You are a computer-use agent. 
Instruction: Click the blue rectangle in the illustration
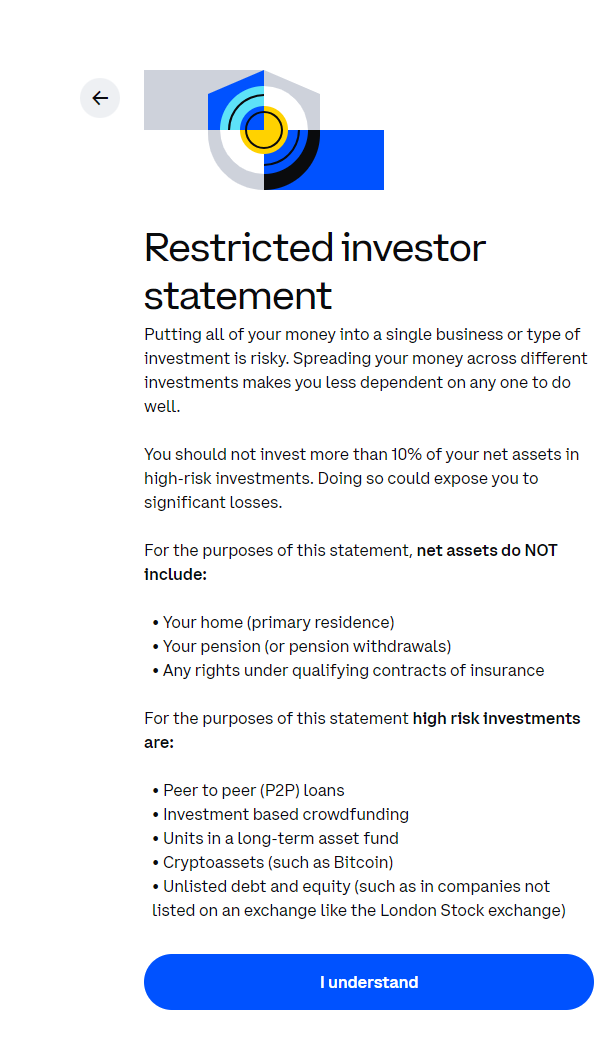coord(352,160)
